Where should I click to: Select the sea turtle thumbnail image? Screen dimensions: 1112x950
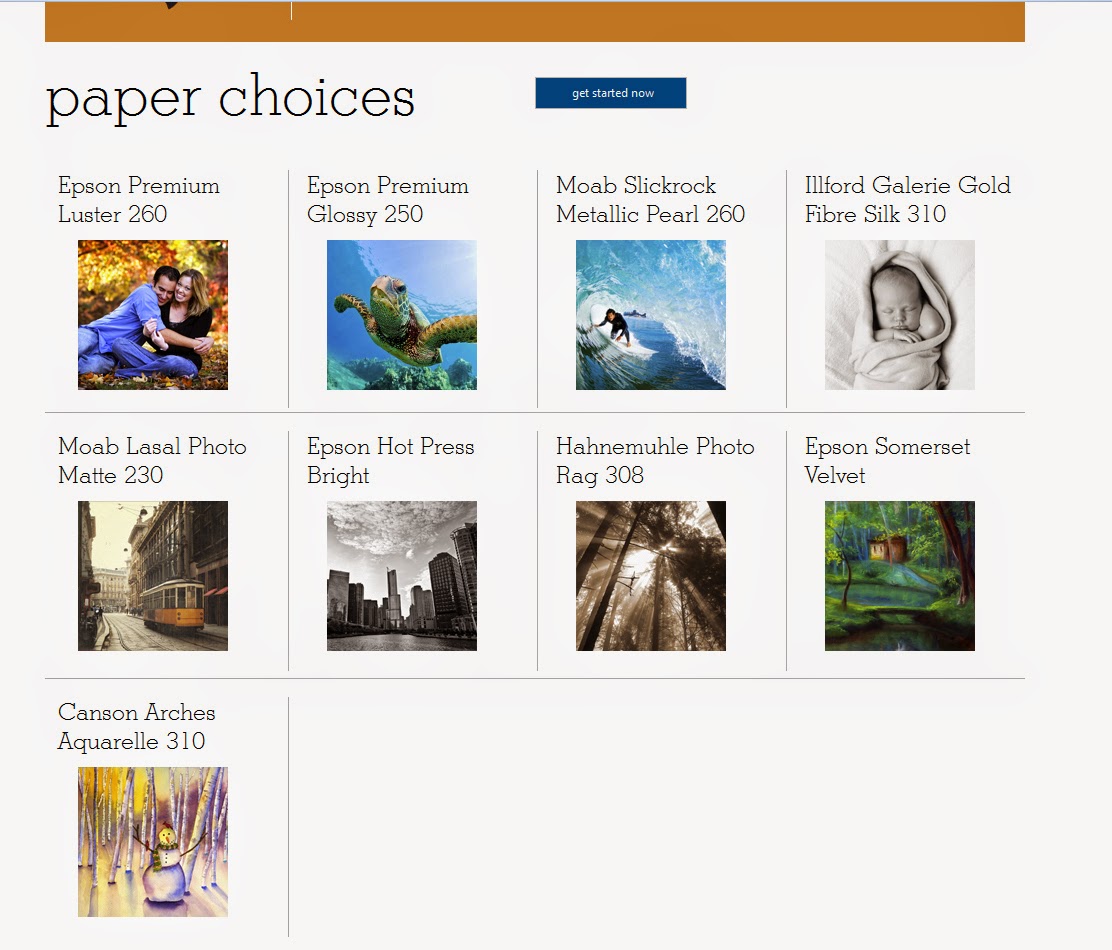coord(401,315)
